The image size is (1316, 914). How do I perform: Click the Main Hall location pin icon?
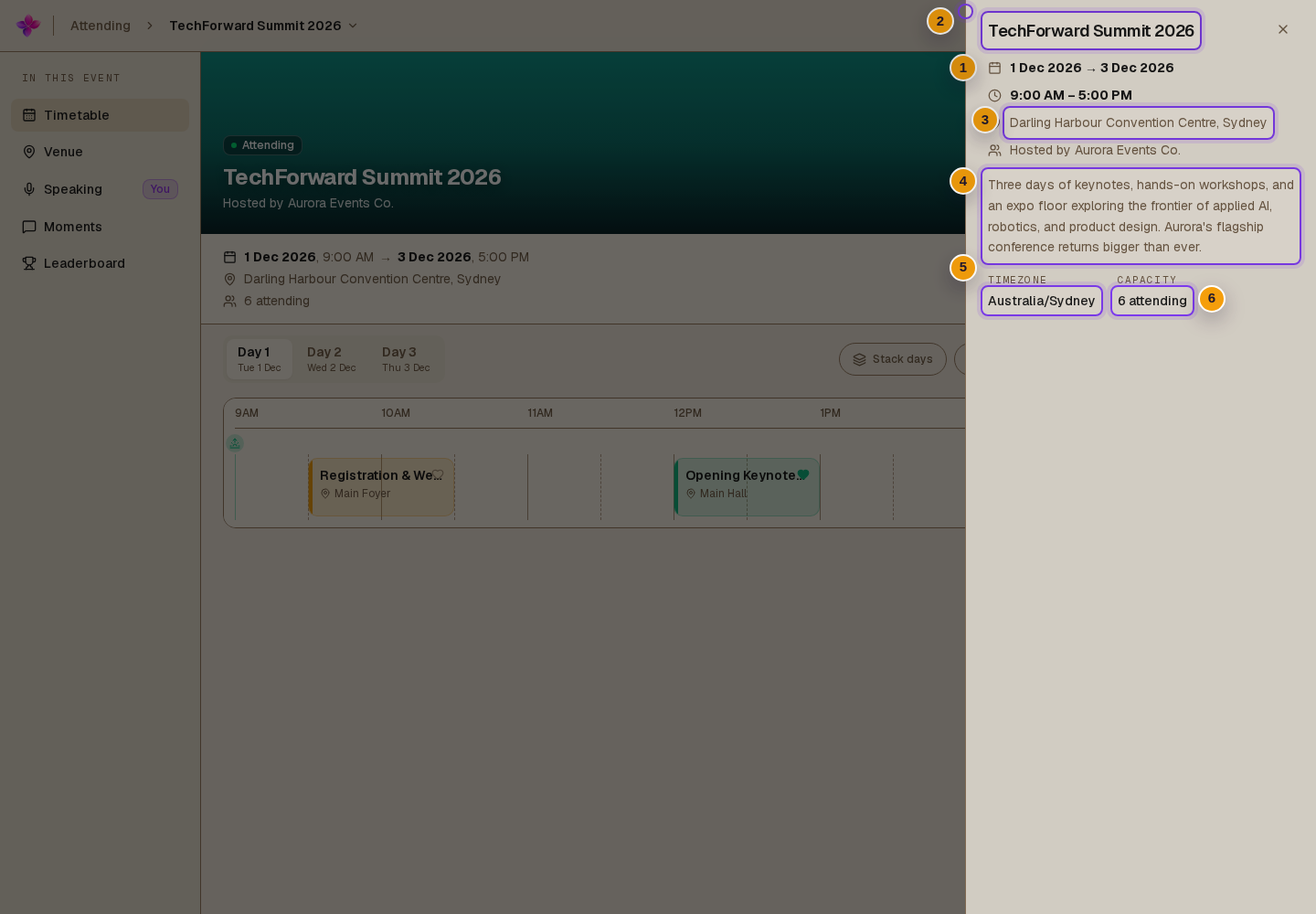691,494
